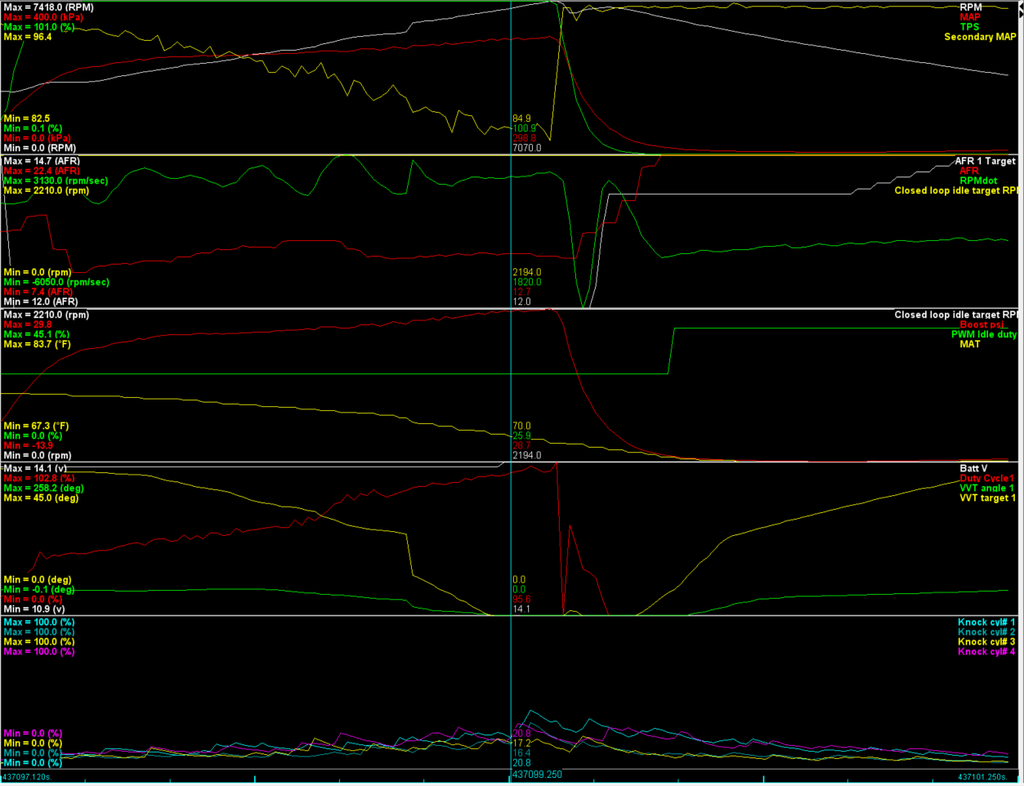Image resolution: width=1024 pixels, height=786 pixels.
Task: Click the PWM Idle duty legend label
Action: point(984,334)
